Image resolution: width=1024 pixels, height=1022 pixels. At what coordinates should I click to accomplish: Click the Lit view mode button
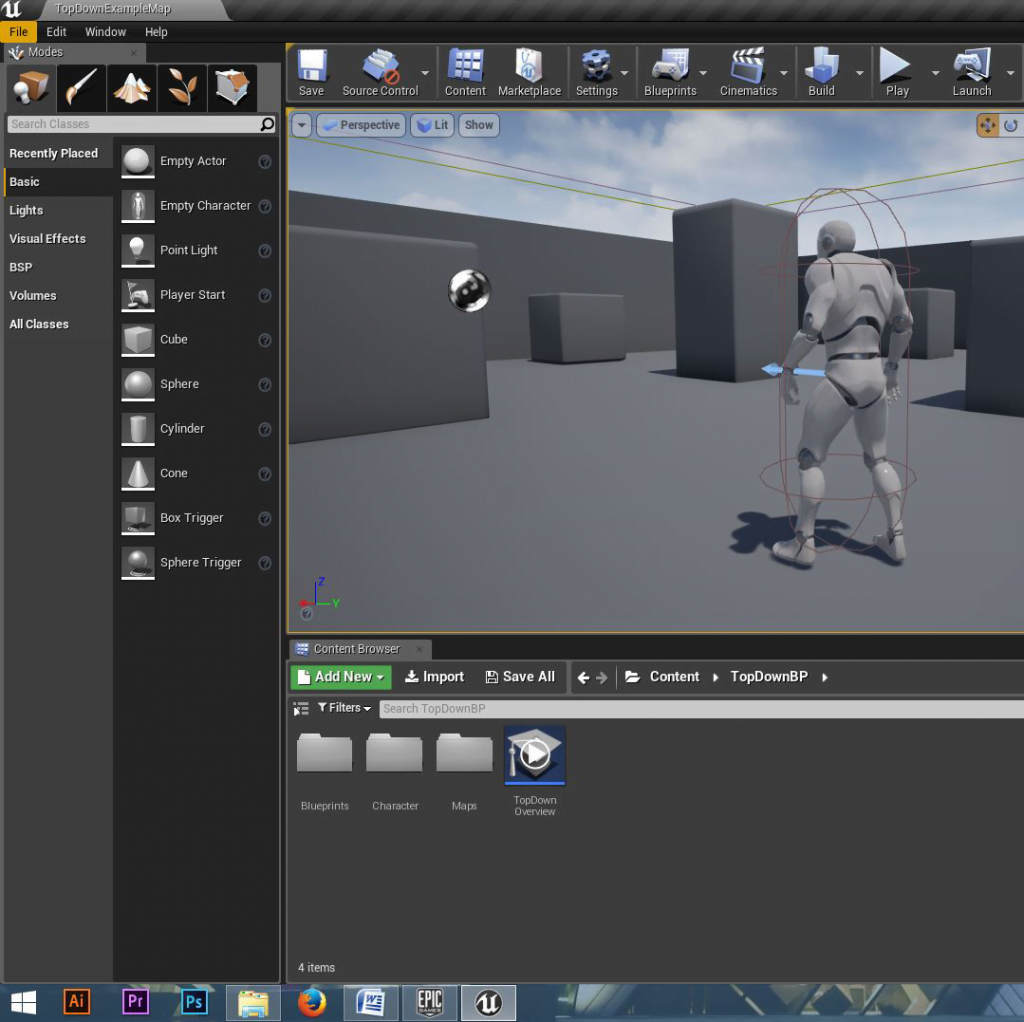pyautogui.click(x=432, y=125)
